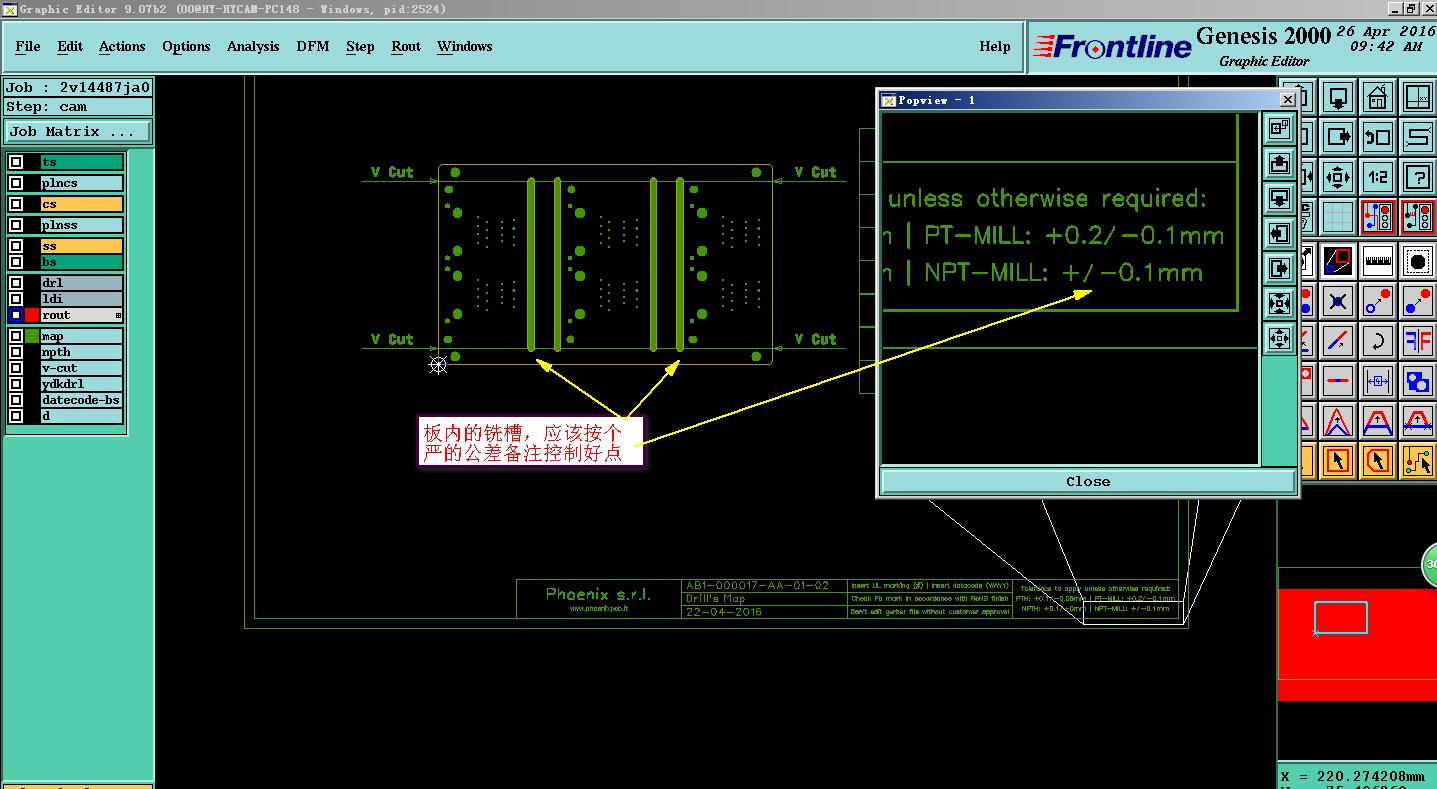Click Popview's pan right arrow icon

point(1279,268)
